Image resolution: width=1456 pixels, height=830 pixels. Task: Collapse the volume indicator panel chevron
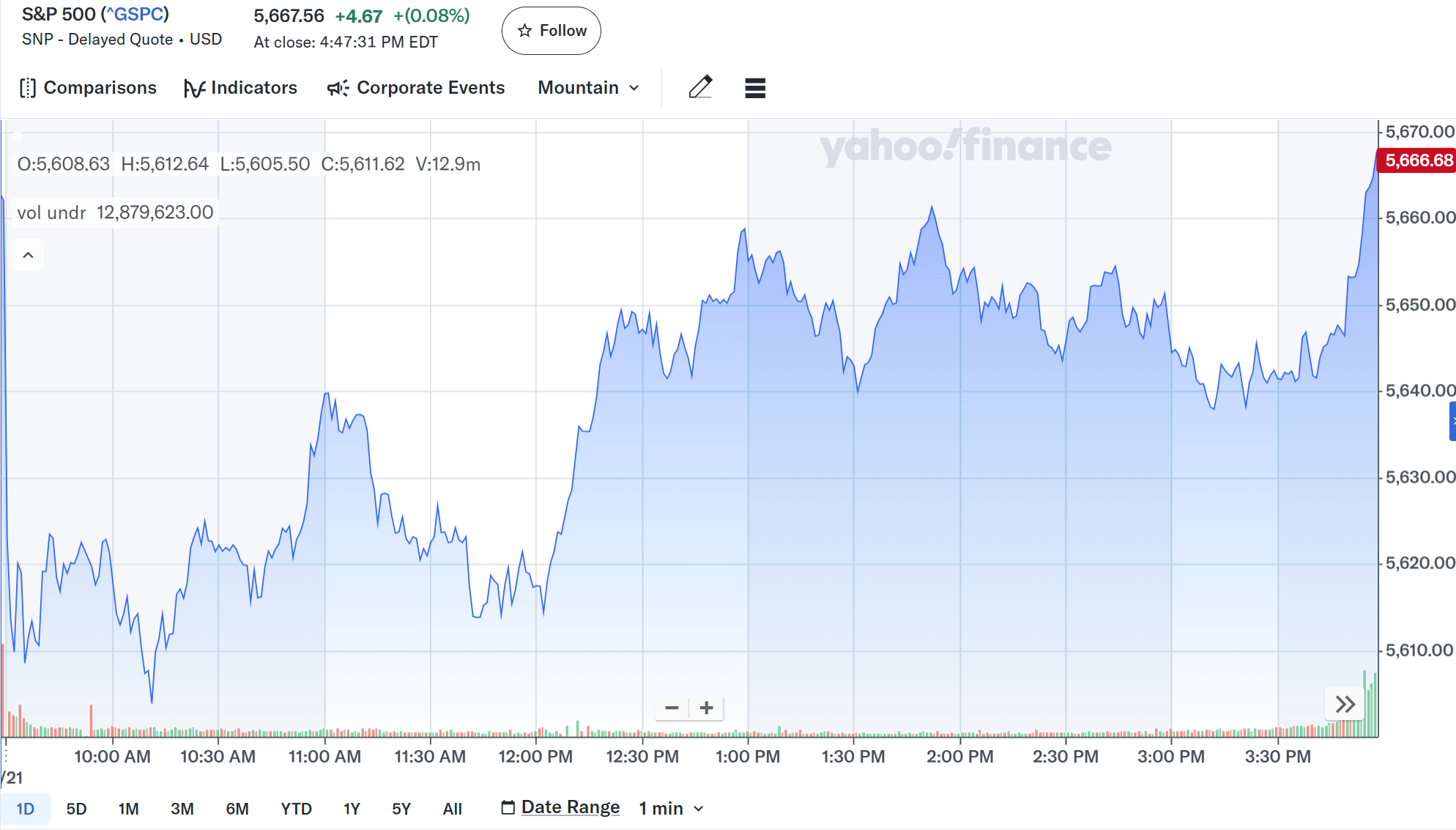click(28, 255)
